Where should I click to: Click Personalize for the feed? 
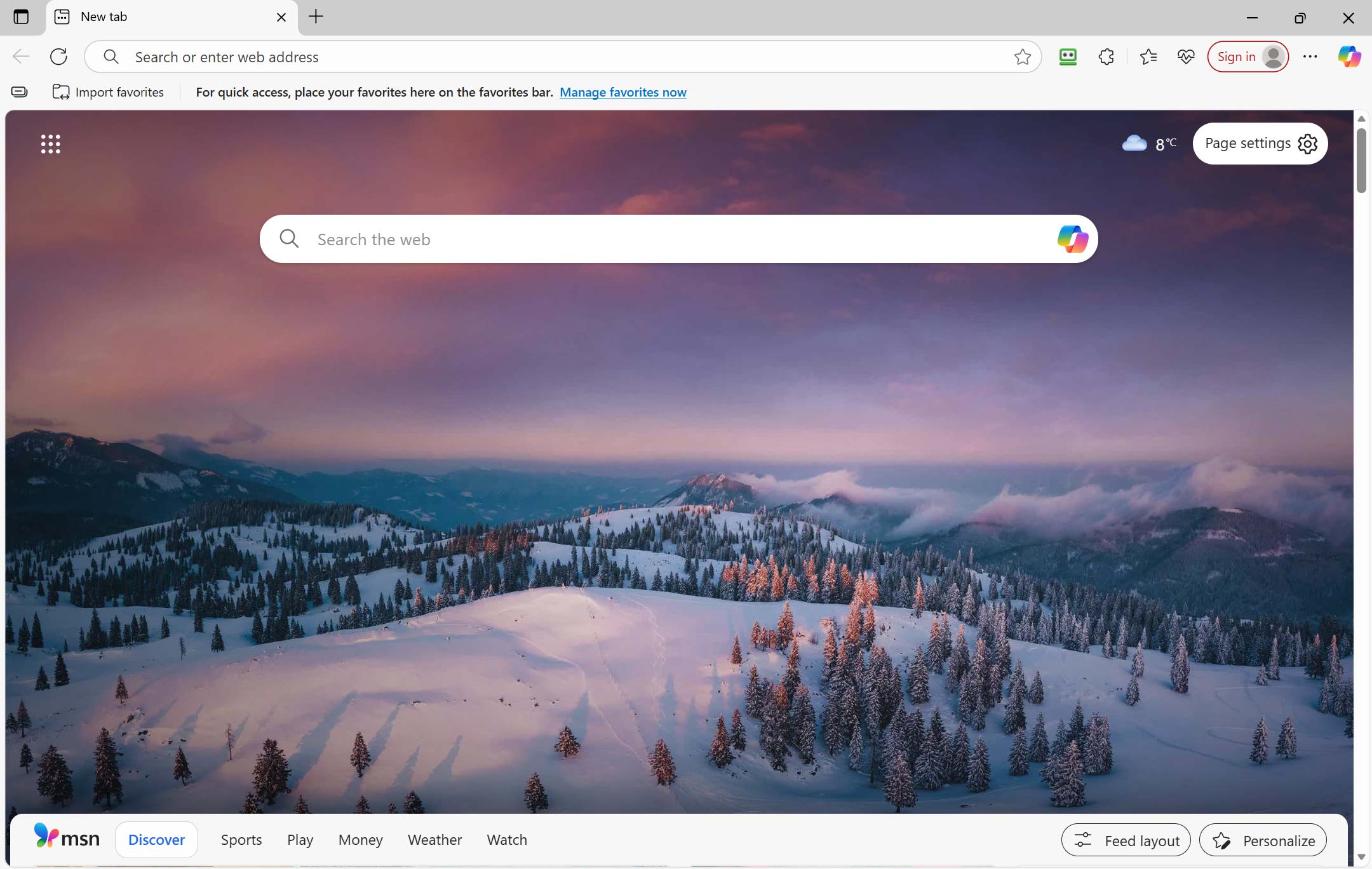point(1261,839)
